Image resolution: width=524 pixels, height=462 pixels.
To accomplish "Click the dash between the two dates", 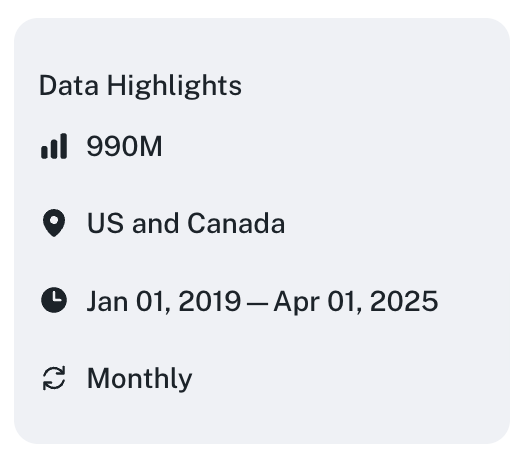I will (x=257, y=304).
